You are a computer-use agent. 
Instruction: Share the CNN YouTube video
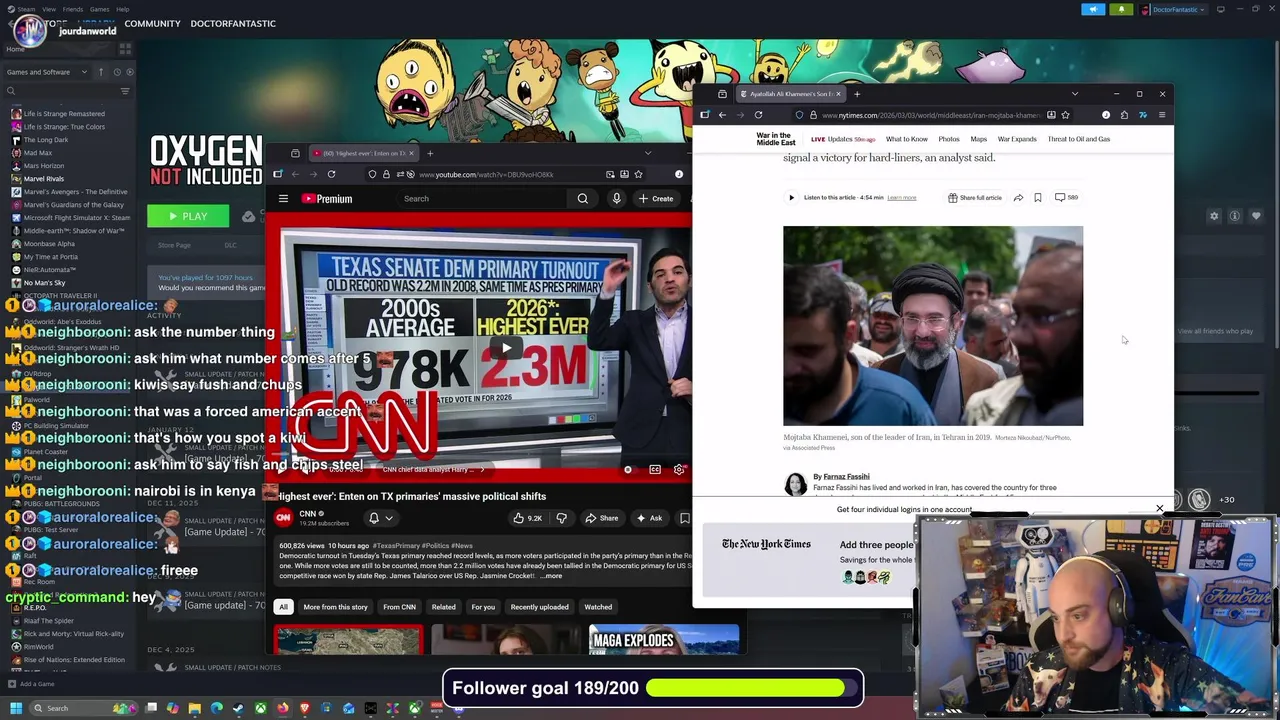tap(601, 518)
